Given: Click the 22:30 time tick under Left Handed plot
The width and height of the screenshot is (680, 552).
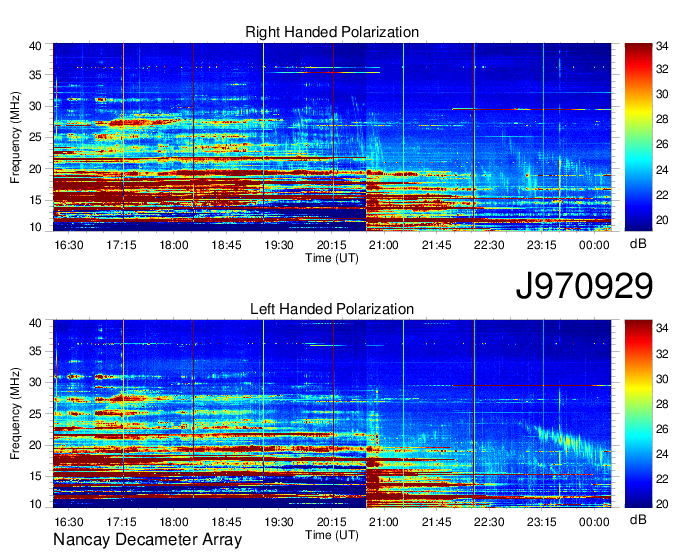Looking at the screenshot, I should pos(489,522).
